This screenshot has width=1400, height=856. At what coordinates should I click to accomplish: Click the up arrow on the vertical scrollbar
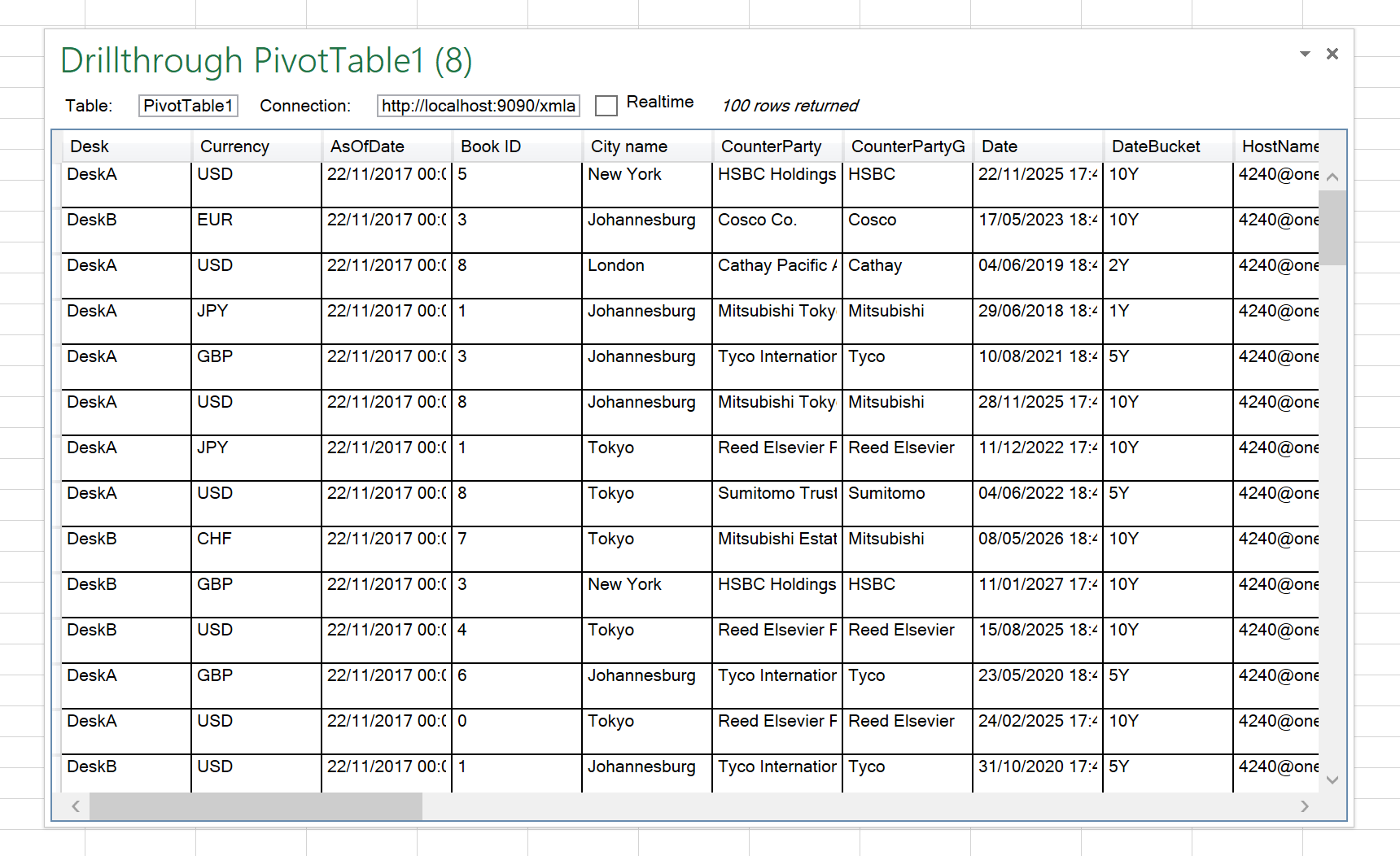click(1333, 176)
